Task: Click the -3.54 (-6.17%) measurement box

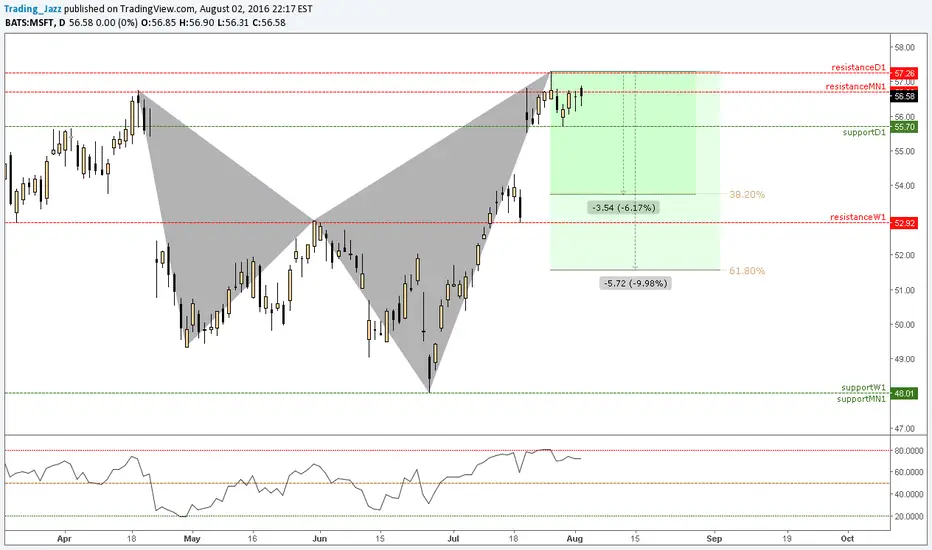Action: (x=624, y=208)
